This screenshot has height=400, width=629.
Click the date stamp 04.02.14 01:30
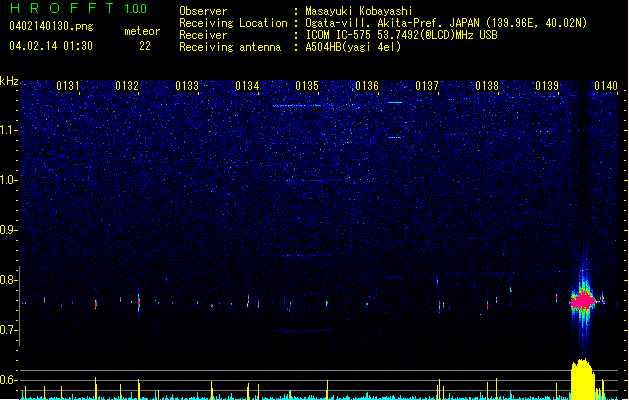[51, 46]
